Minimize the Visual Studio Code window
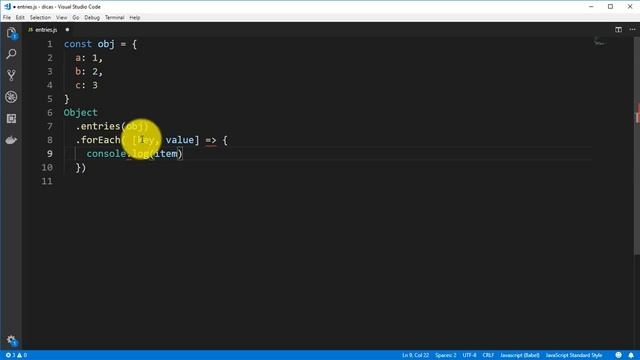 coord(591,7)
